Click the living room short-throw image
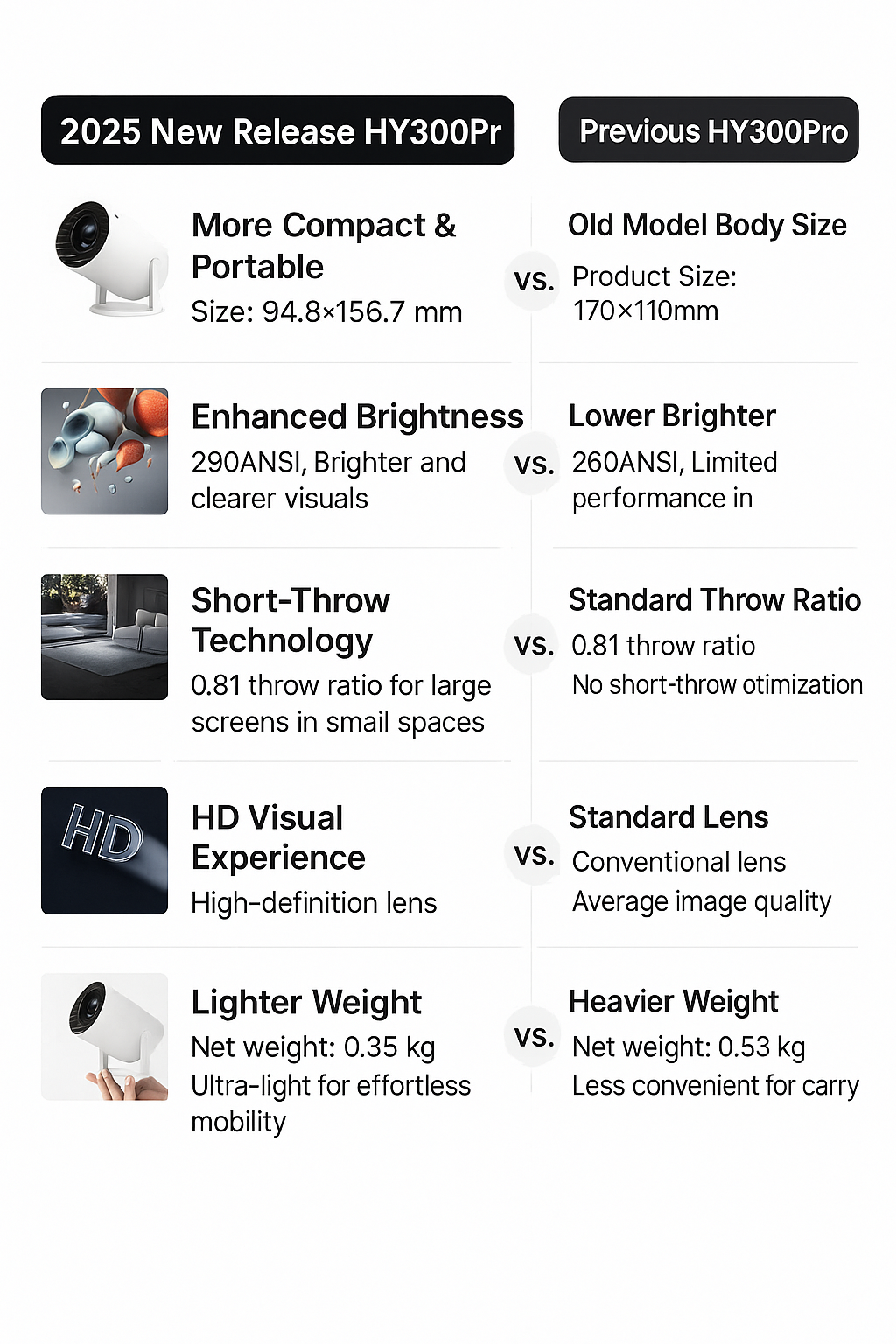 104,637
